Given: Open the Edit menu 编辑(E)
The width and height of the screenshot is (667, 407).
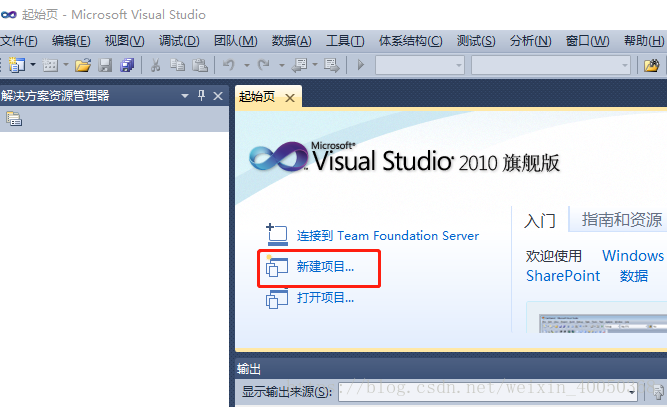Looking at the screenshot, I should [71, 41].
